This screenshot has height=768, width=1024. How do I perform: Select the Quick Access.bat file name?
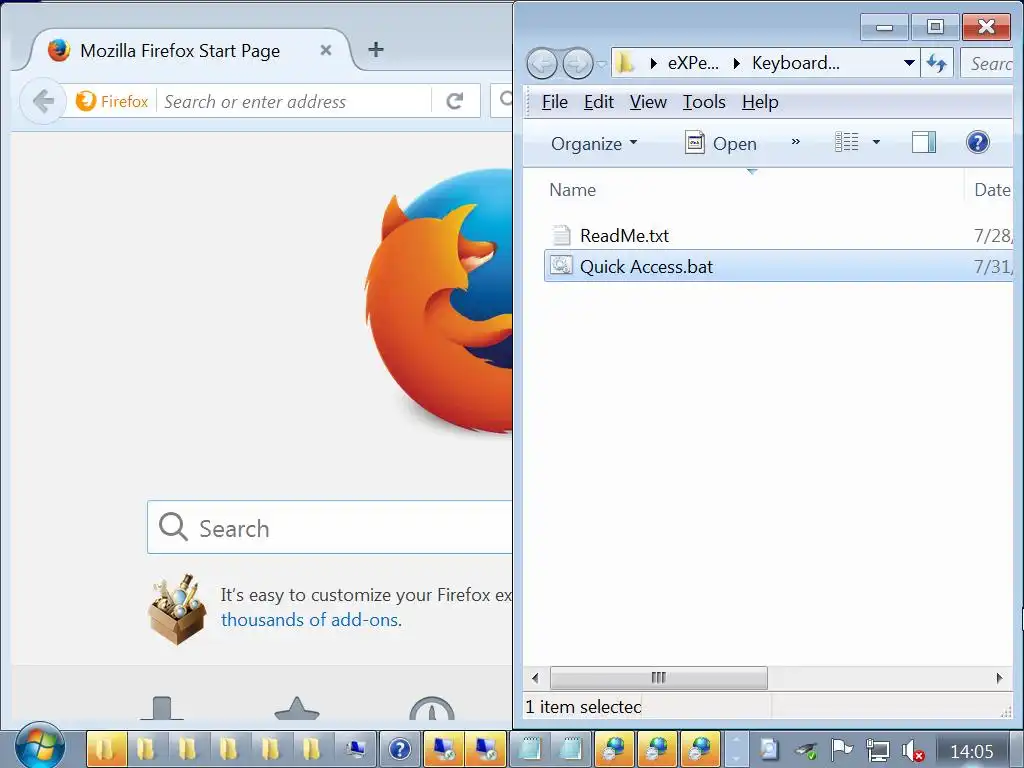[646, 266]
